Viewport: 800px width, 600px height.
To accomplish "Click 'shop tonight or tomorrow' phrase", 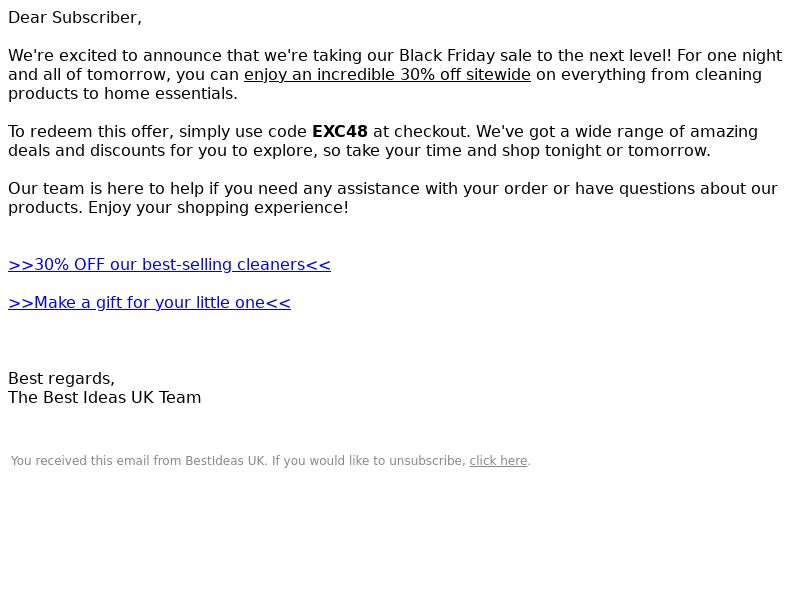I will (x=606, y=151).
